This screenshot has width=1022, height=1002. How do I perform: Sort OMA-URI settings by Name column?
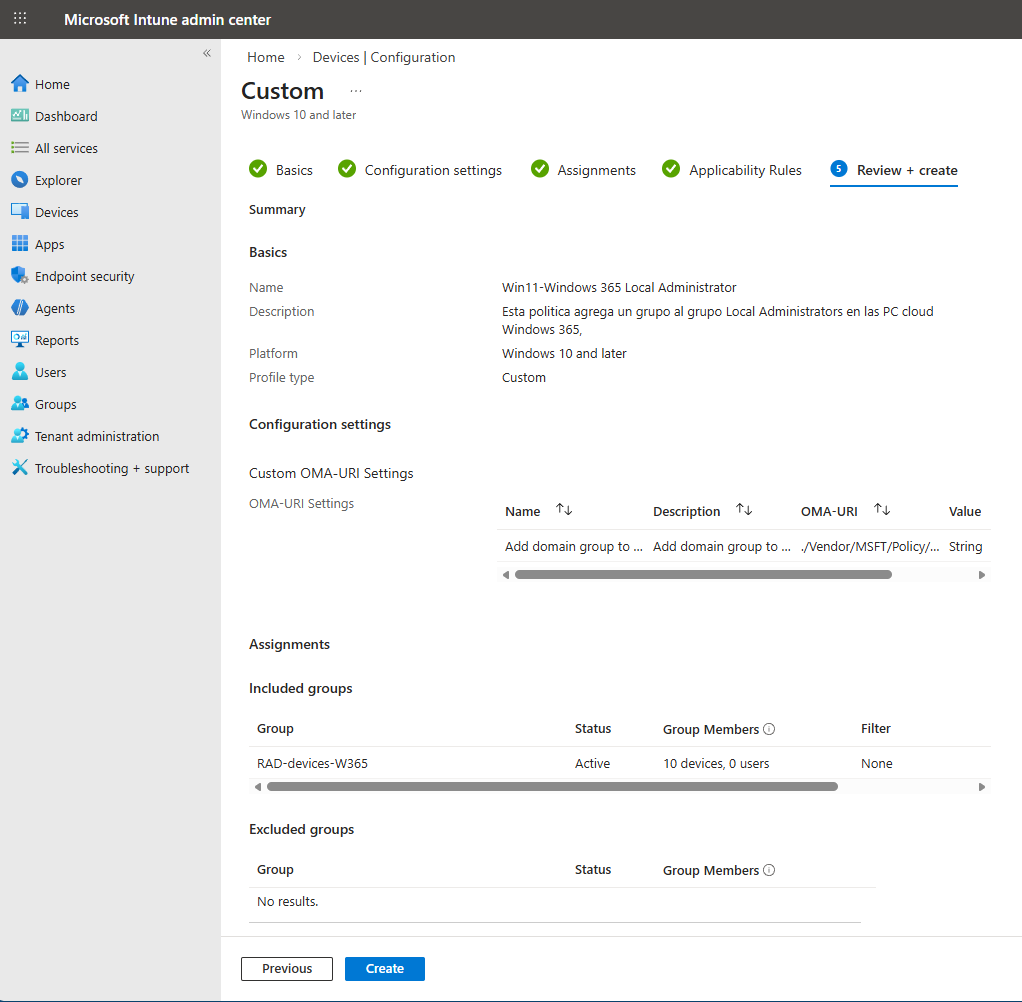click(564, 510)
